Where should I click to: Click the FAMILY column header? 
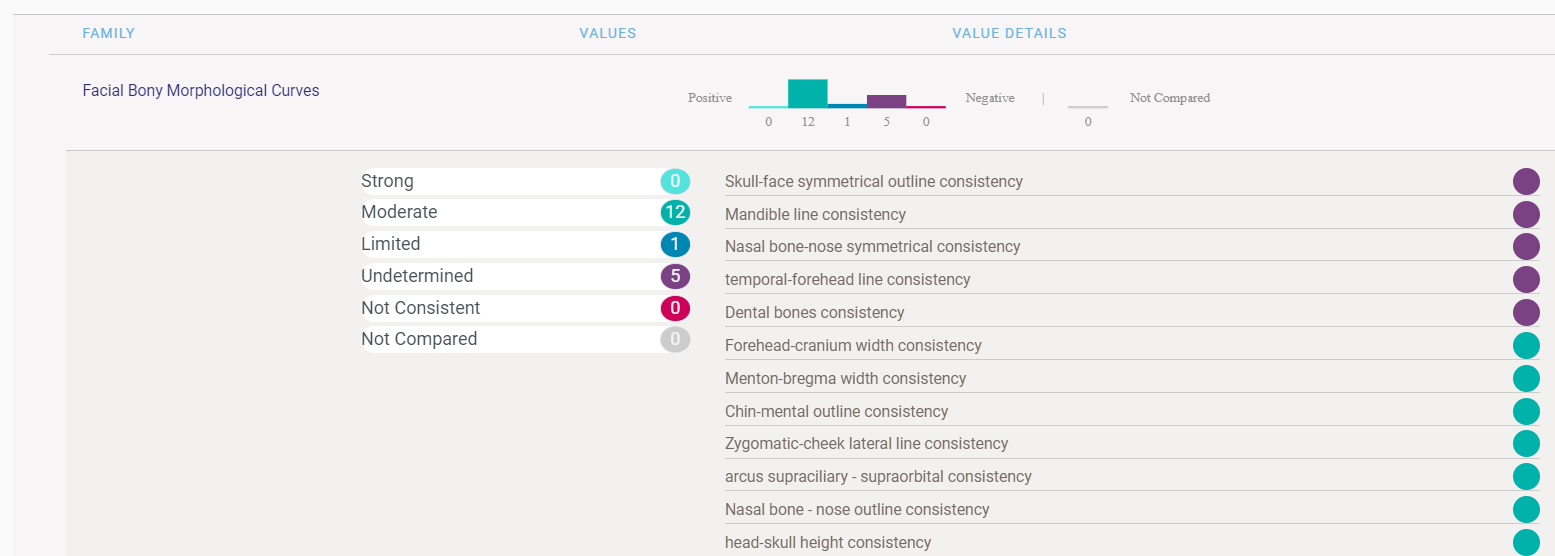pos(108,33)
